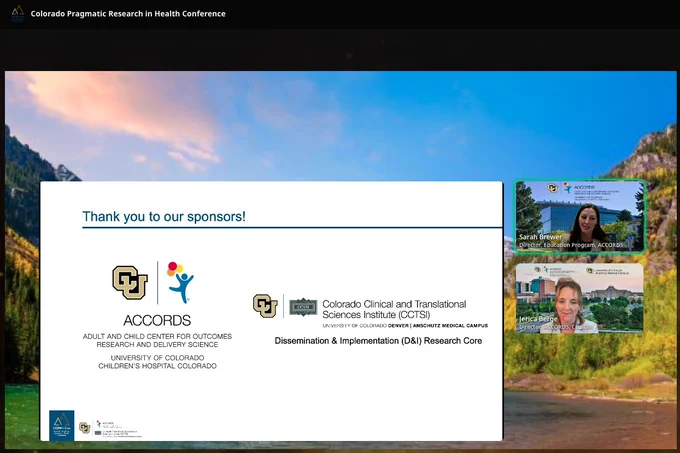Click Jerica Berge name caption
680x453 pixels.
[x=538, y=319]
